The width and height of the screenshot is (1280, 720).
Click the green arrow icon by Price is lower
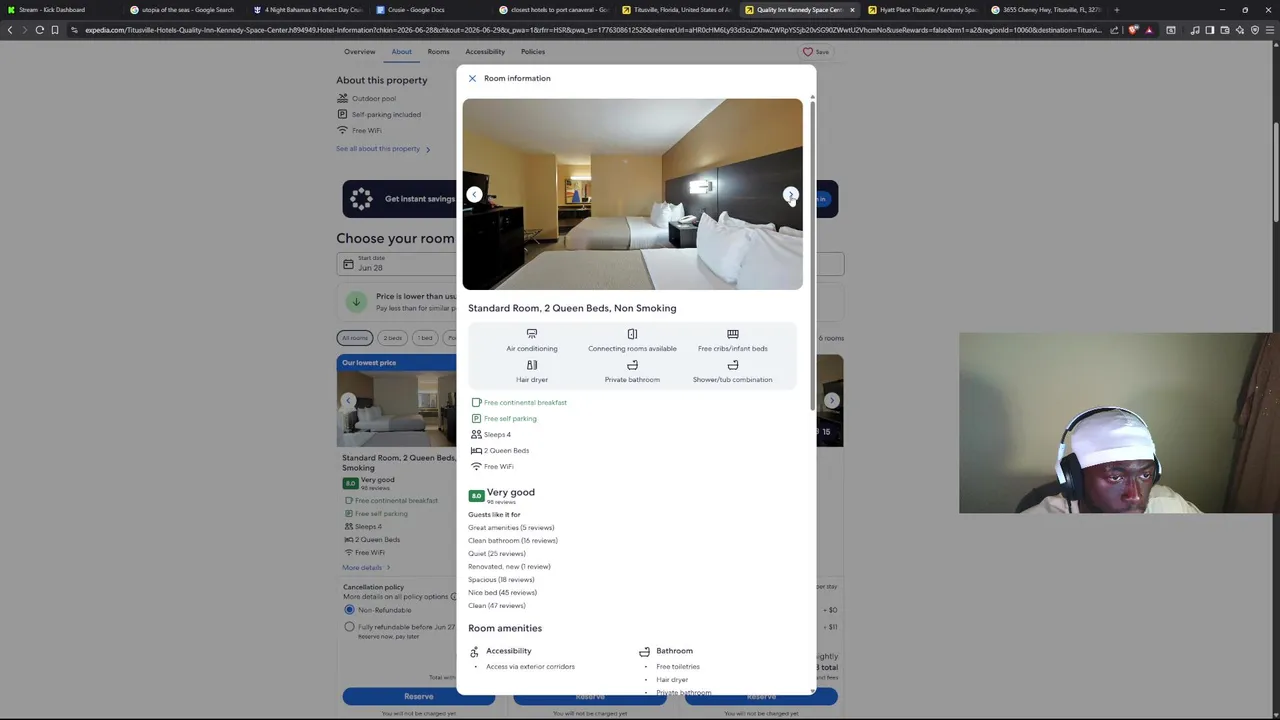356,301
